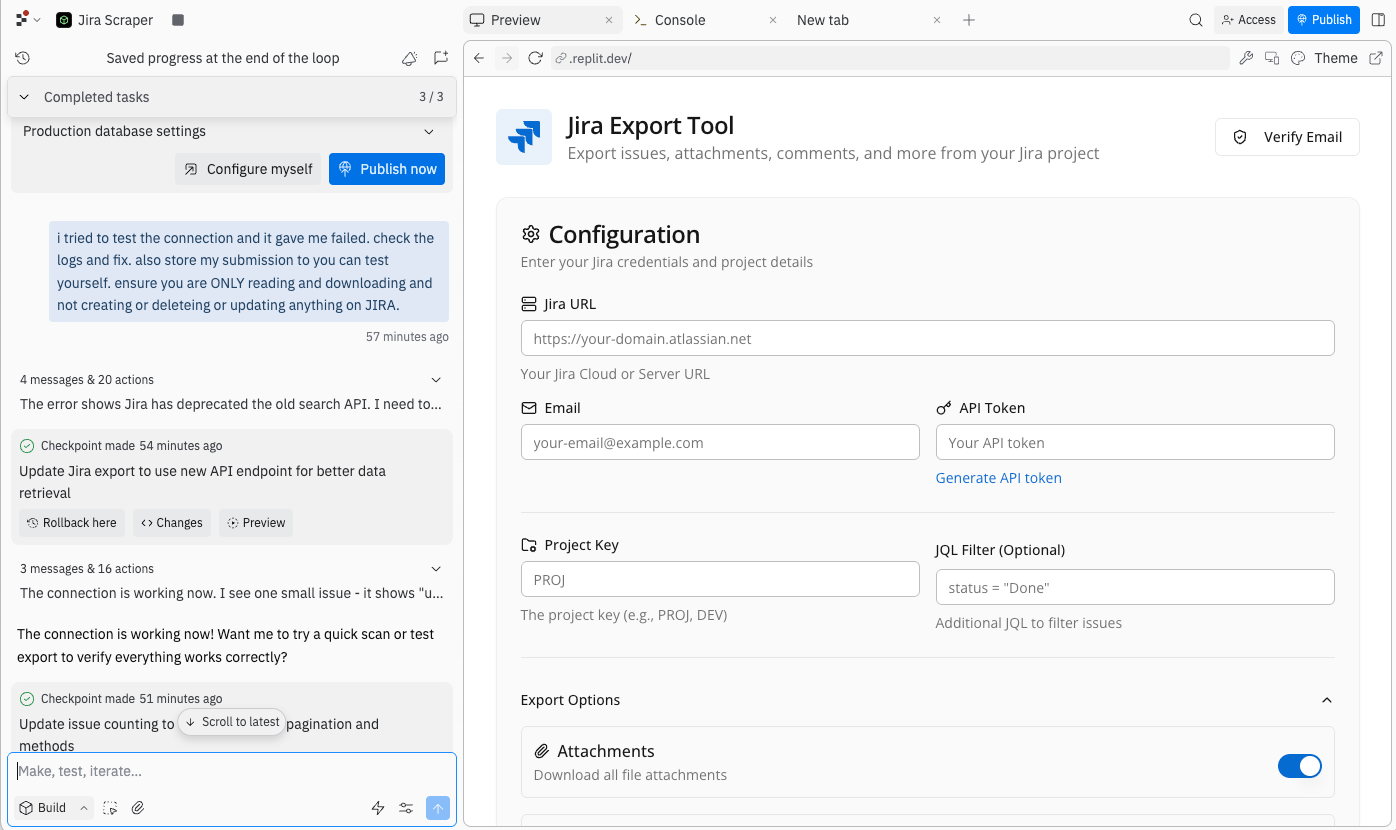This screenshot has width=1396, height=830.
Task: Collapse the Completed tasks list
Action: [25, 97]
